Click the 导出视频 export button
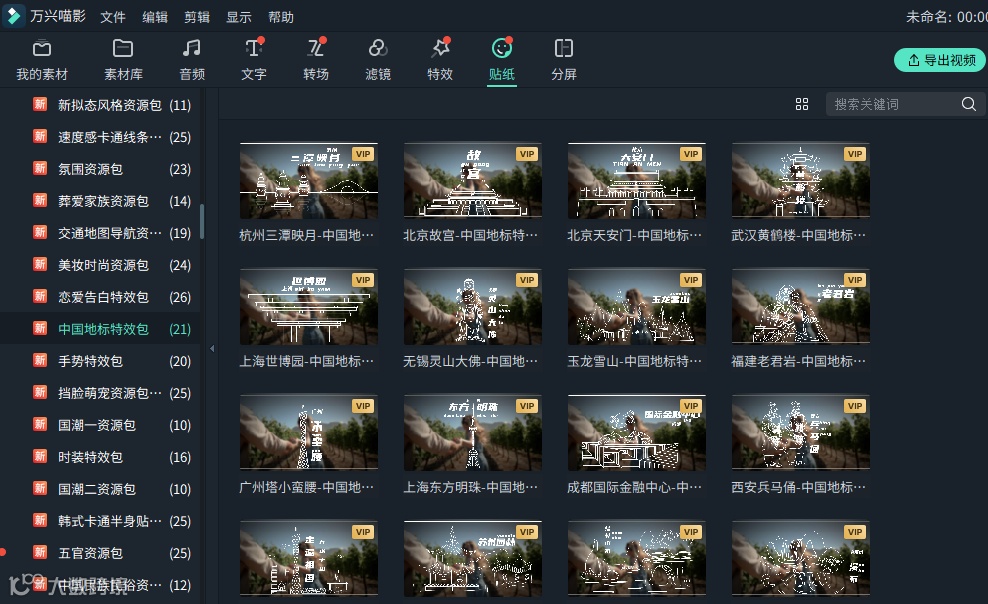 click(x=938, y=60)
